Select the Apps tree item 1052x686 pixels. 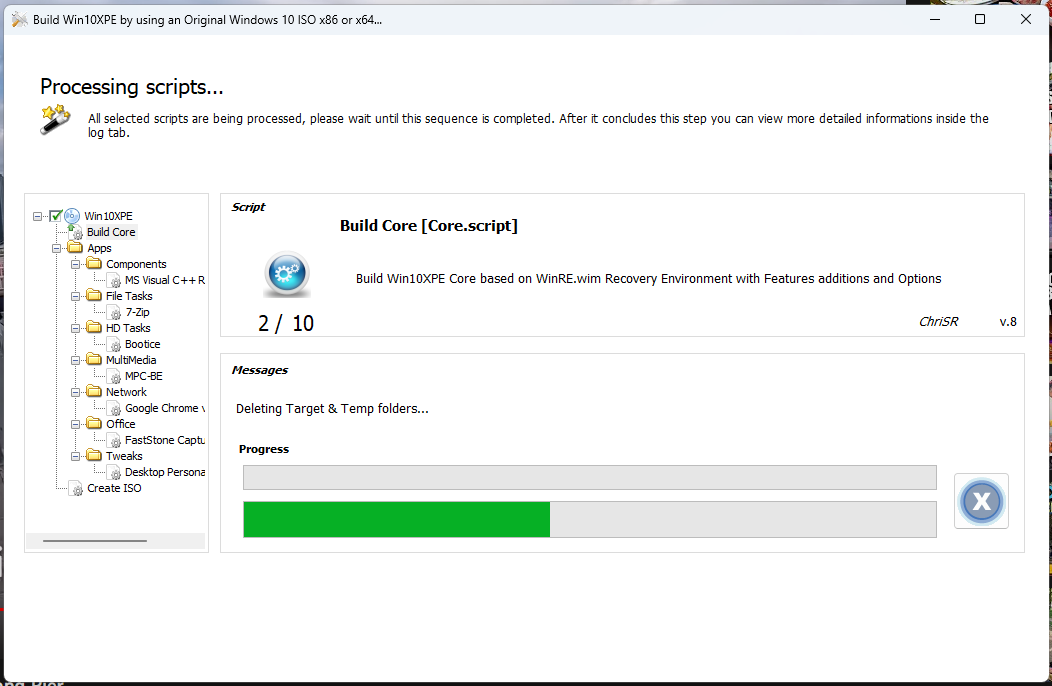(x=99, y=248)
